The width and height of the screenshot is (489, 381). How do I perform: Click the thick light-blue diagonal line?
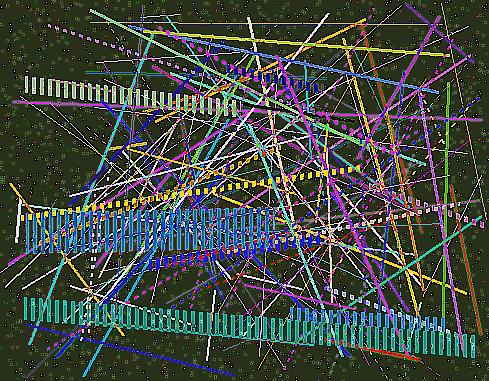283,59
